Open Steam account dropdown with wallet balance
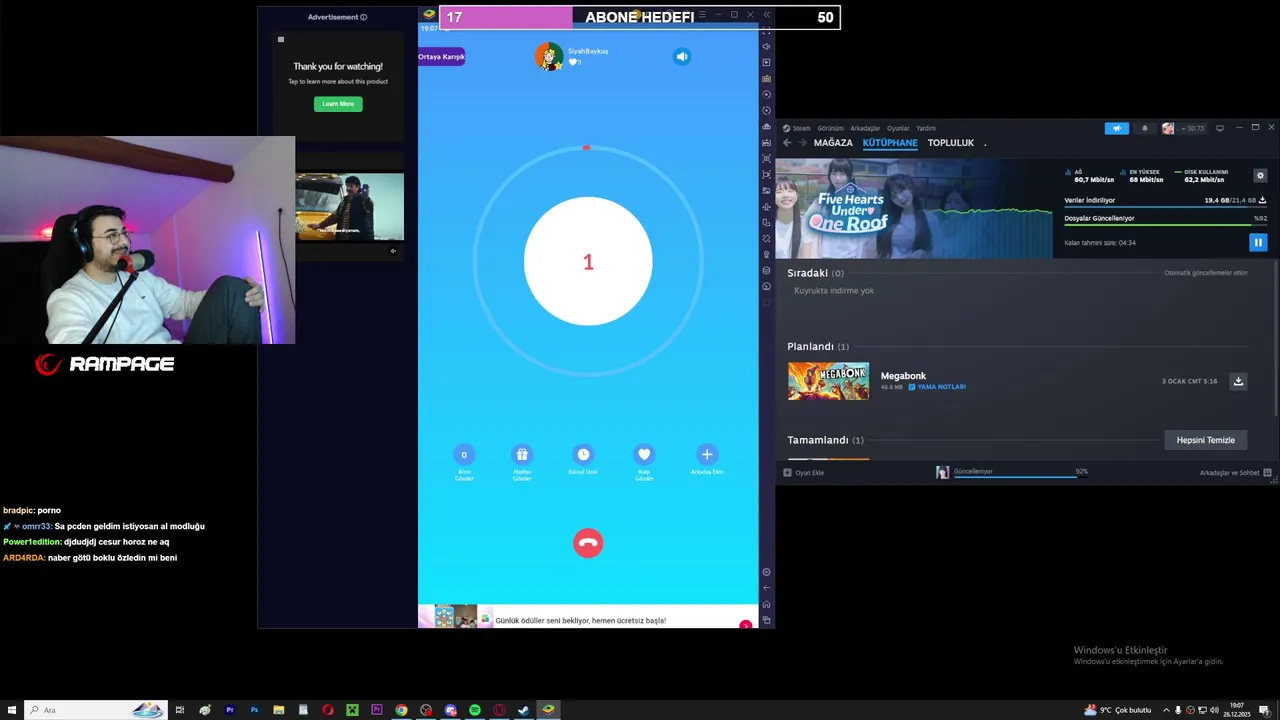The width and height of the screenshot is (1280, 720). [1184, 128]
